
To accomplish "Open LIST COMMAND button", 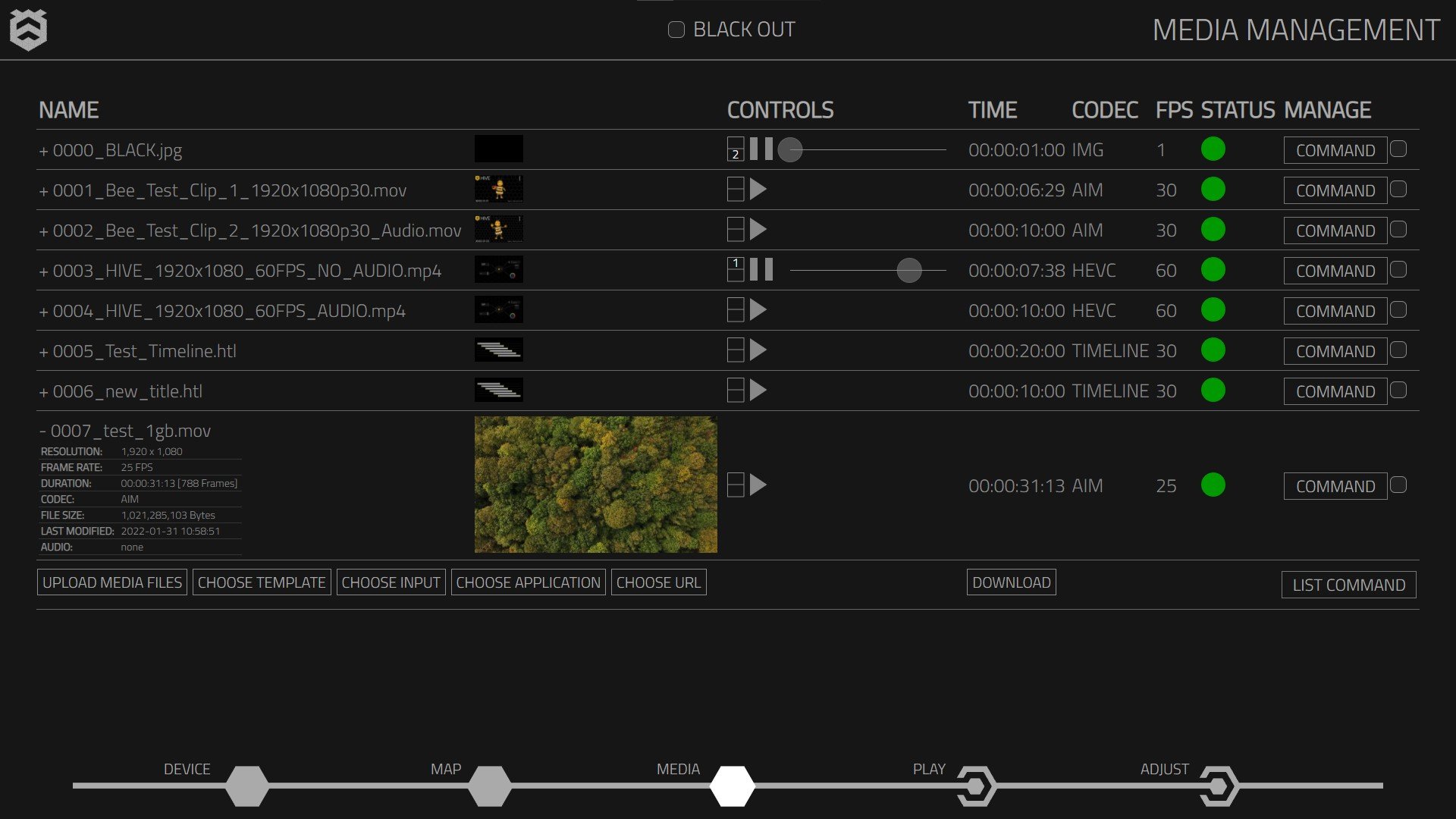I will coord(1348,585).
